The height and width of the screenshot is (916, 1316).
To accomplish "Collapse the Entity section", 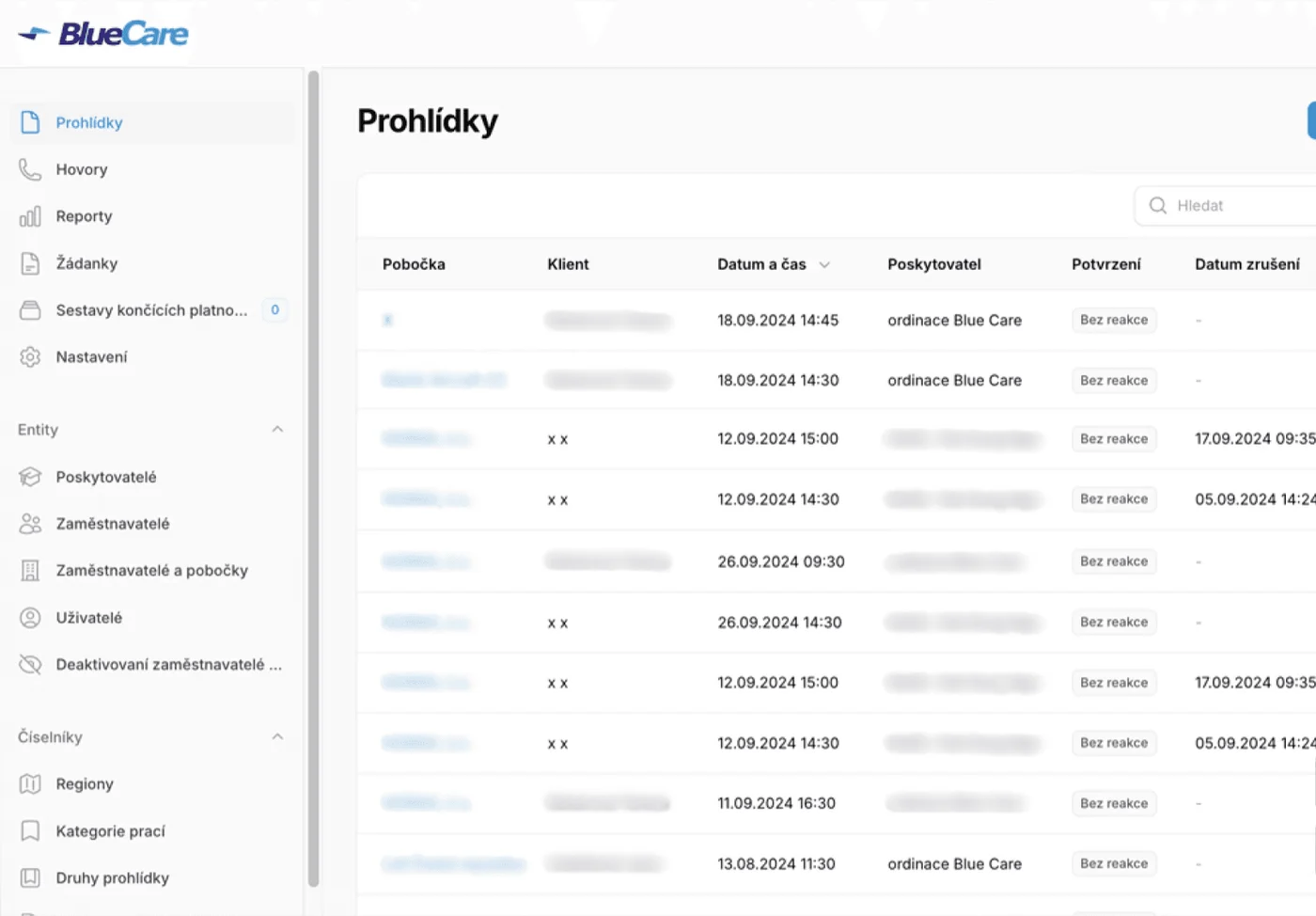I will [277, 429].
